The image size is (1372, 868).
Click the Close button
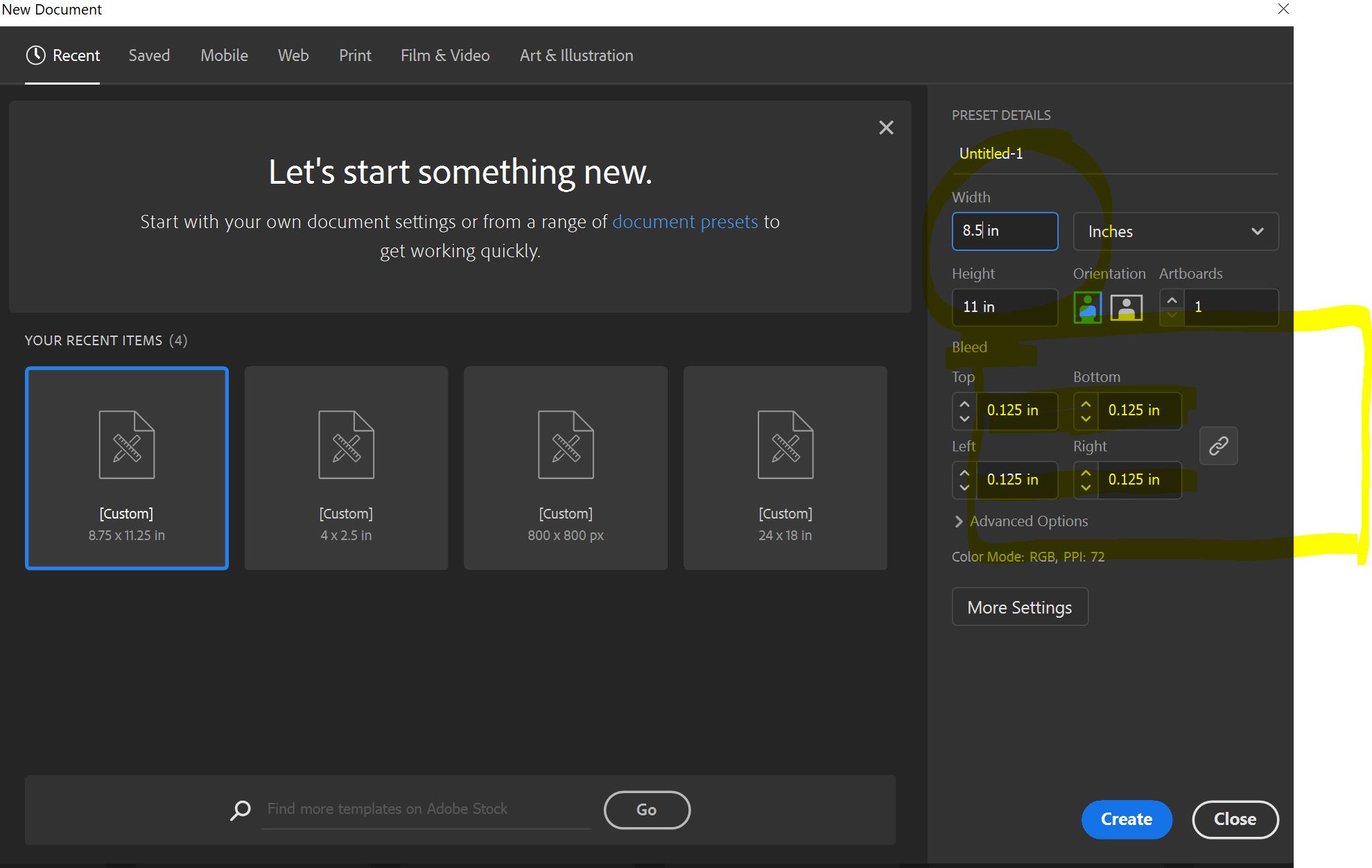(1235, 819)
